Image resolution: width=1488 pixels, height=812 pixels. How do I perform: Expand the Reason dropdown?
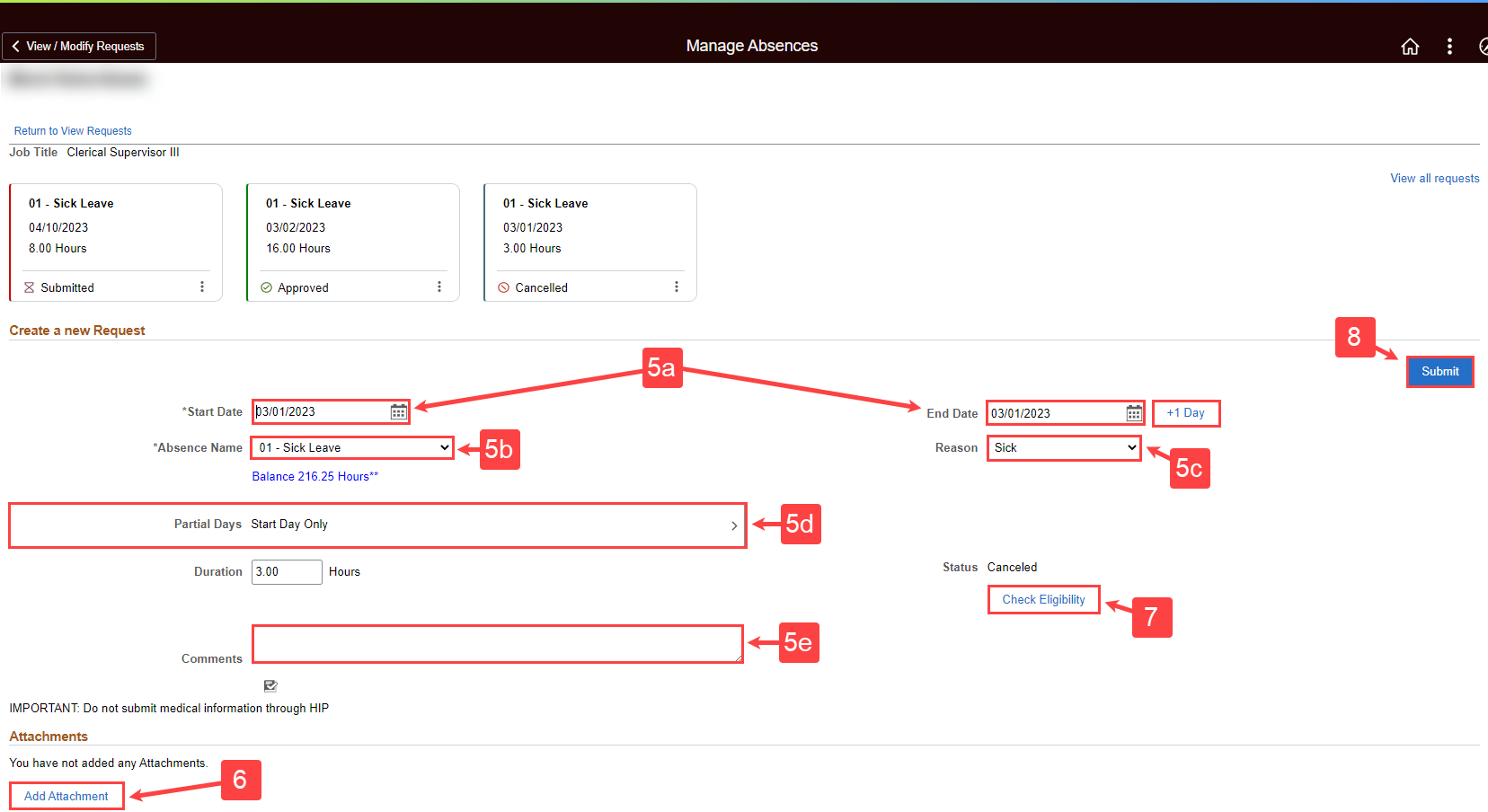1064,448
